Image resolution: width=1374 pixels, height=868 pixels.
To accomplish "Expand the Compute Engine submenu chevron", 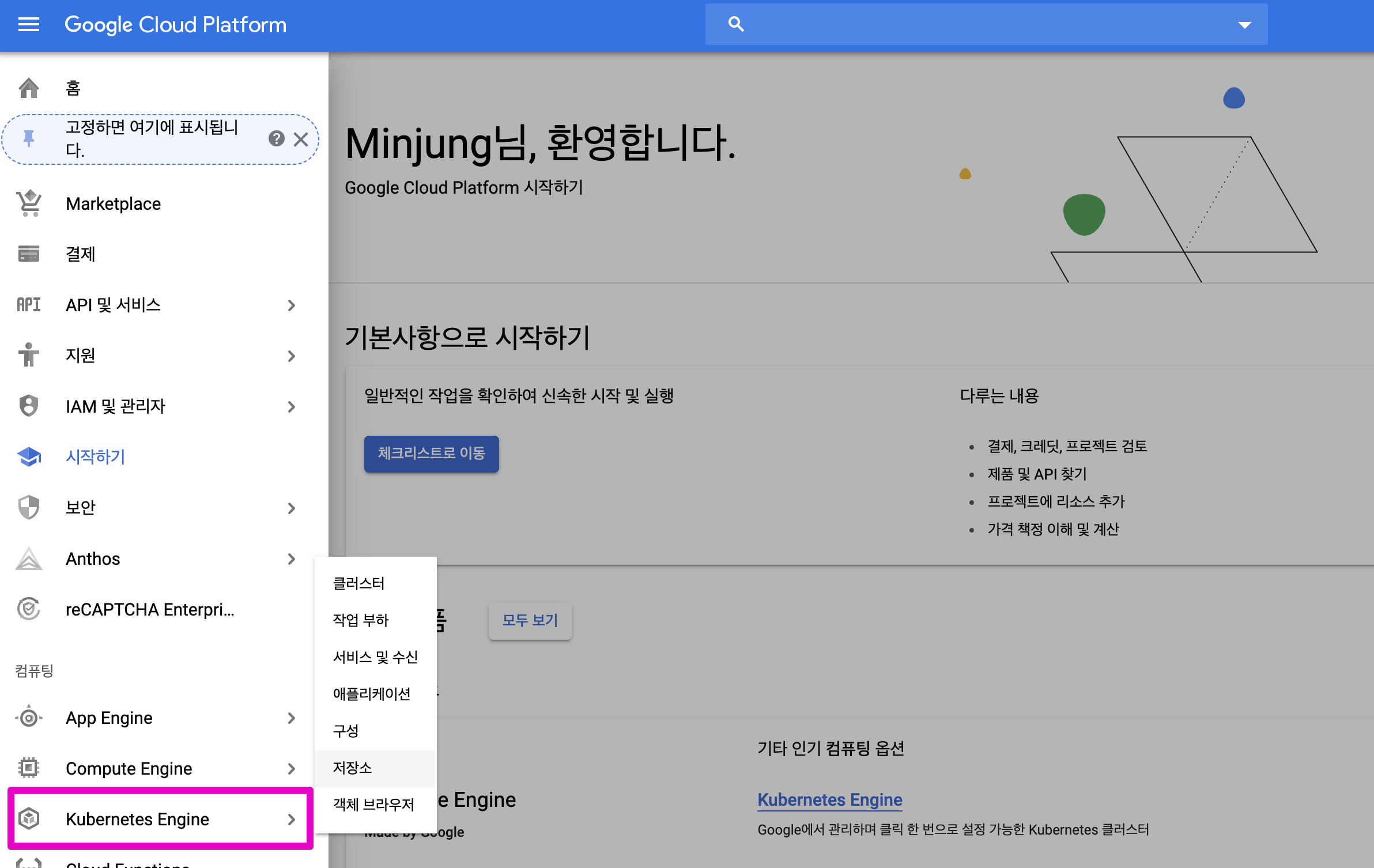I will (x=292, y=769).
